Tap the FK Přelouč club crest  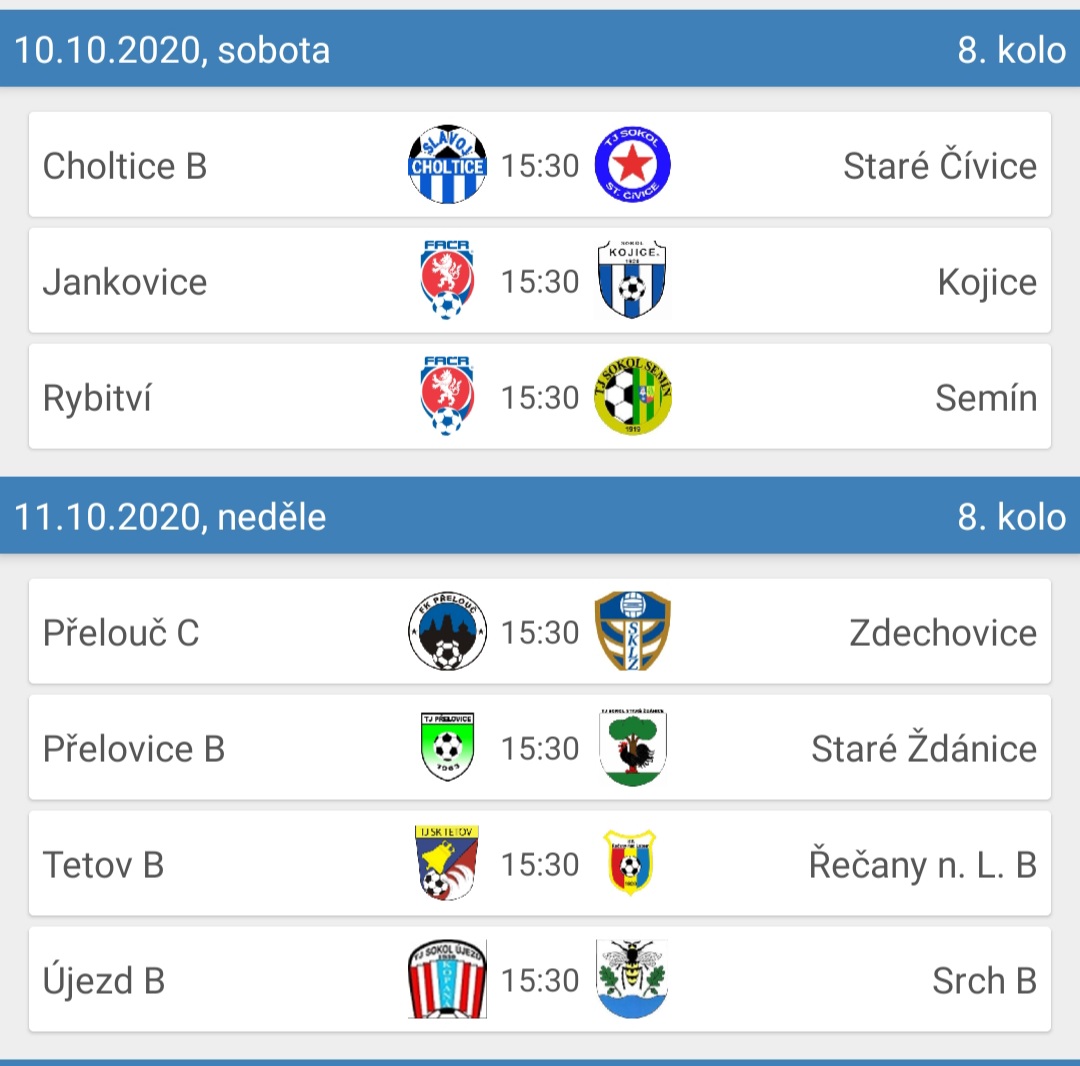[x=447, y=631]
